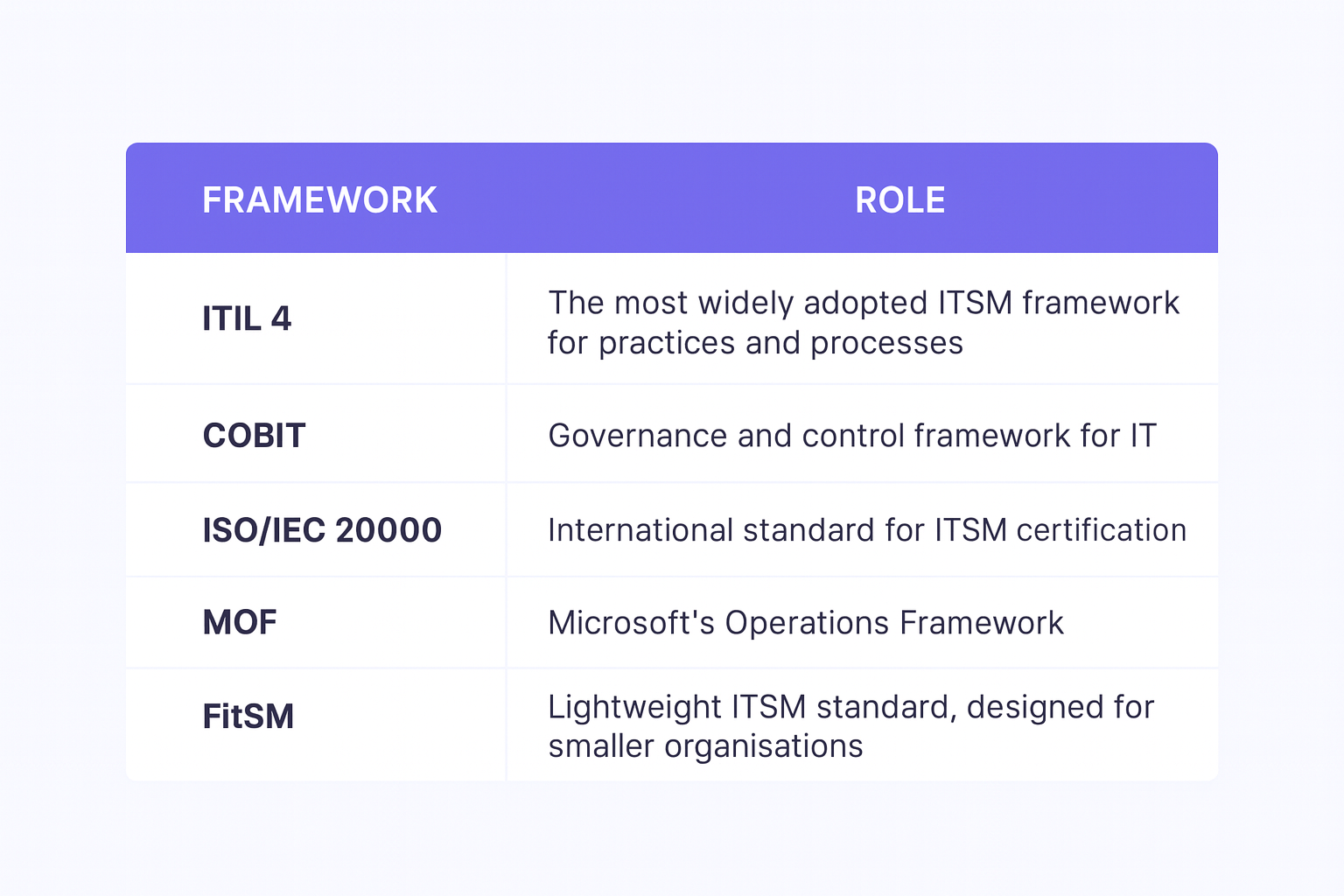Select the ISO/IEC 20000 cell
This screenshot has height=896, width=1344.
coord(322,530)
